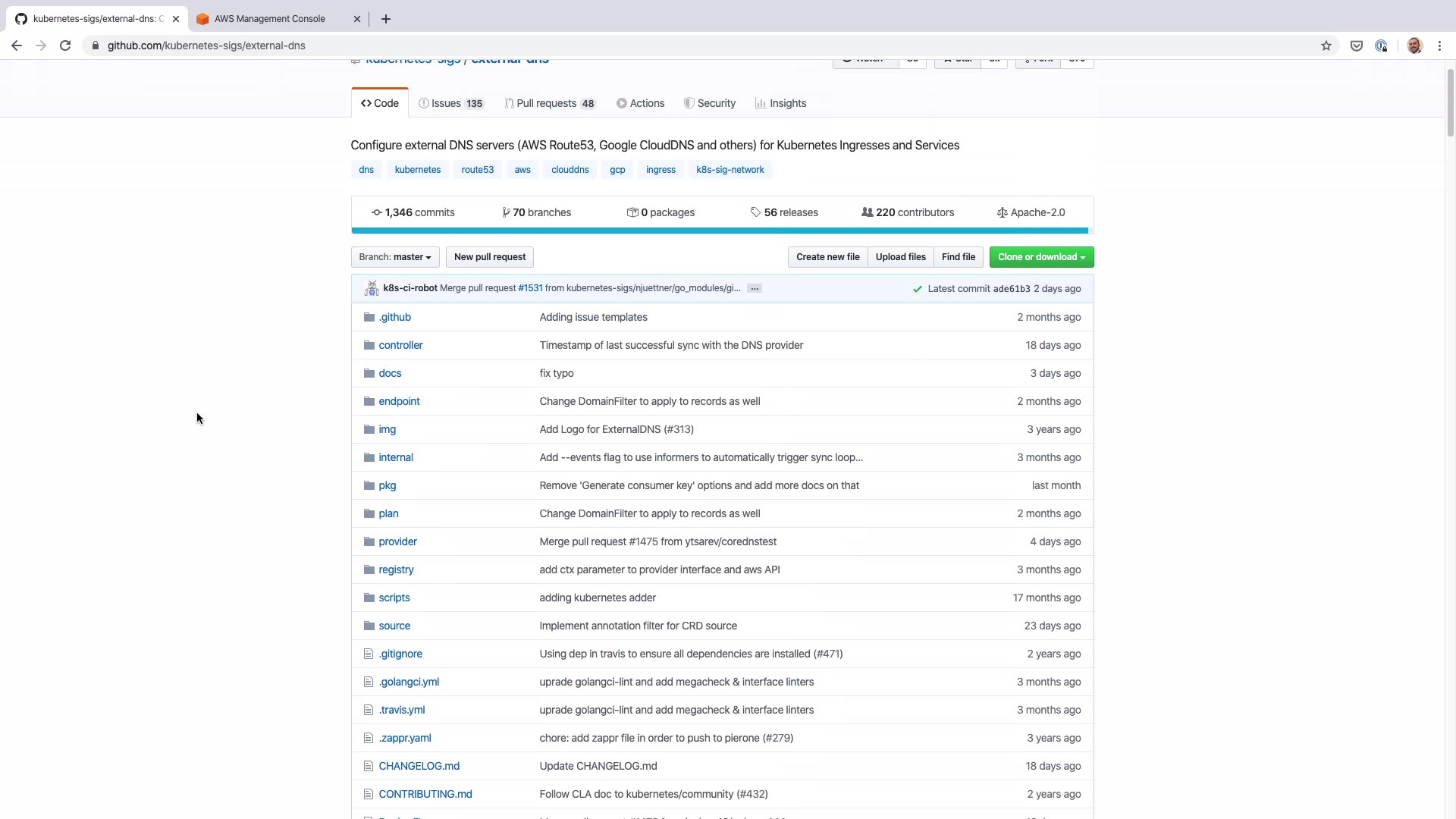Open the Clone or download dropdown
The image size is (1456, 819).
click(x=1040, y=257)
